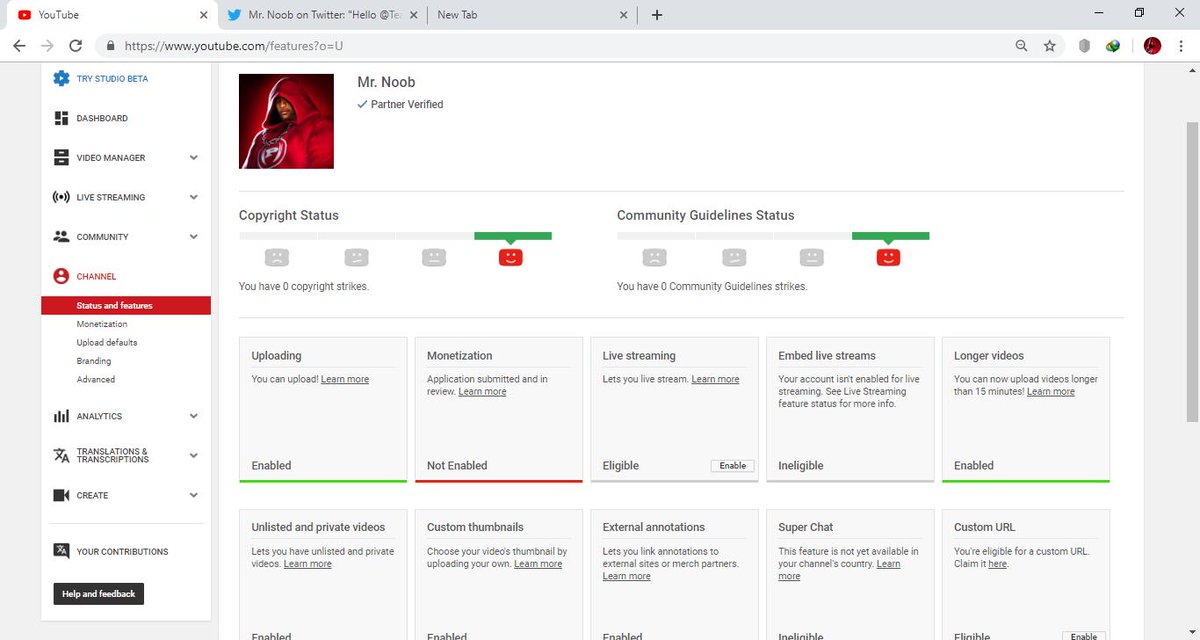Click the site lock icon in address bar
The height and width of the screenshot is (640, 1200).
(109, 46)
